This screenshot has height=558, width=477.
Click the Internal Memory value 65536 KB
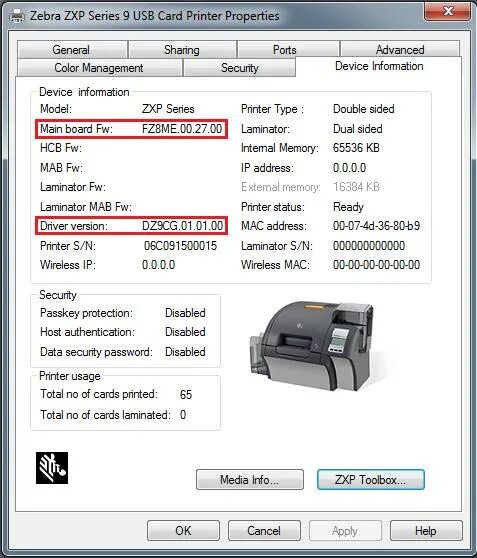[x=356, y=148]
